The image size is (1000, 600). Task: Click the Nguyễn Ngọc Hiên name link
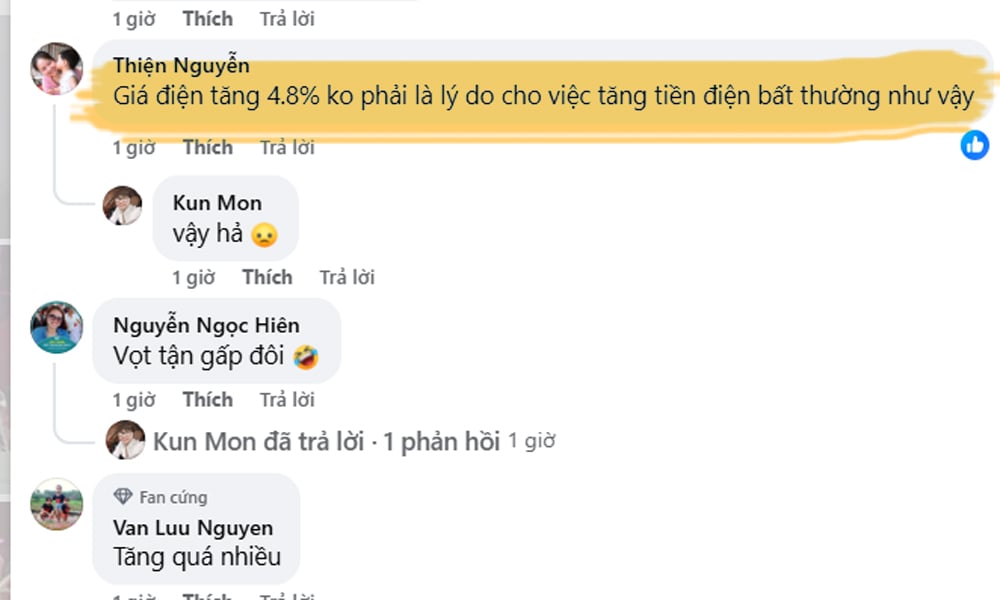(206, 325)
